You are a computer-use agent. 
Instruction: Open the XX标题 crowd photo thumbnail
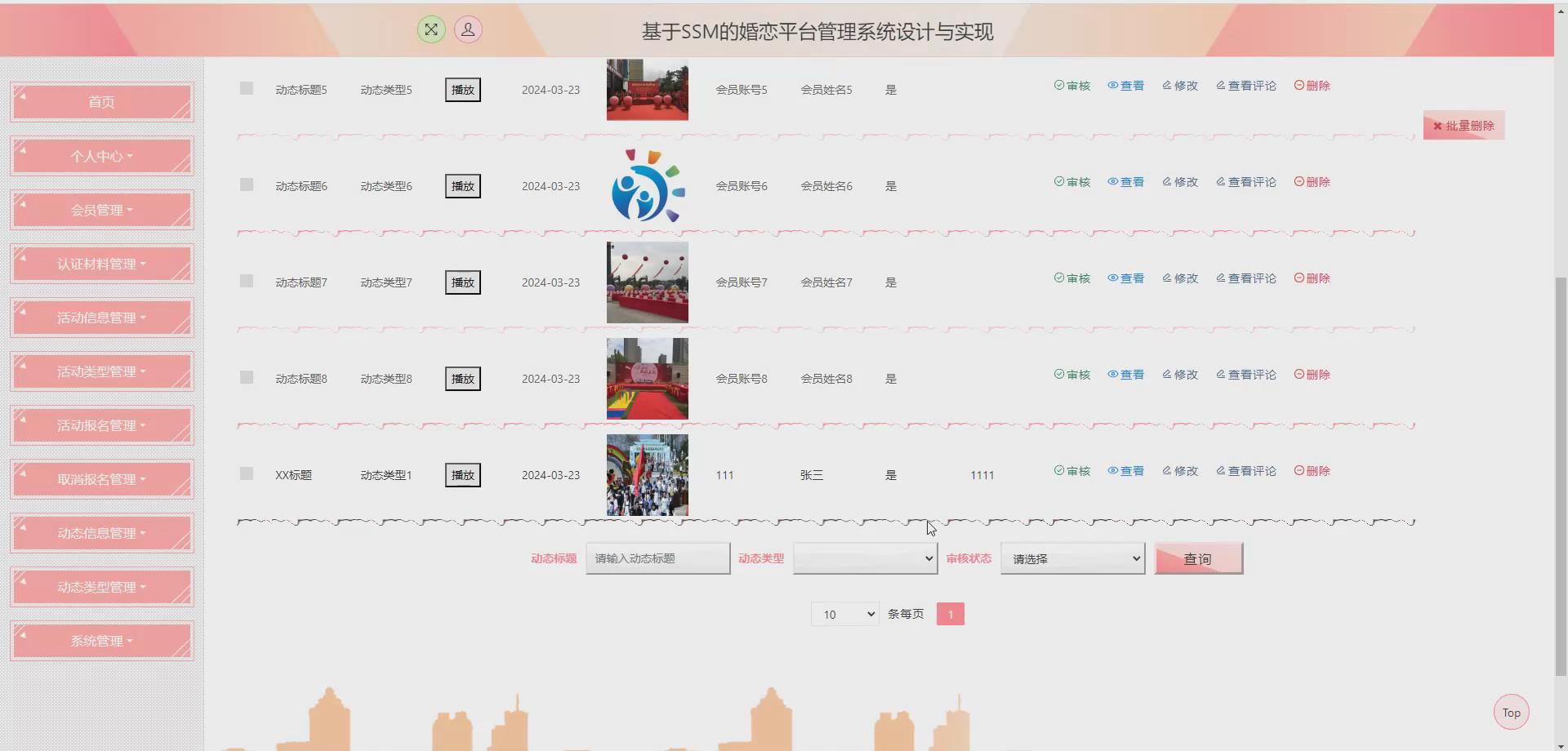648,475
